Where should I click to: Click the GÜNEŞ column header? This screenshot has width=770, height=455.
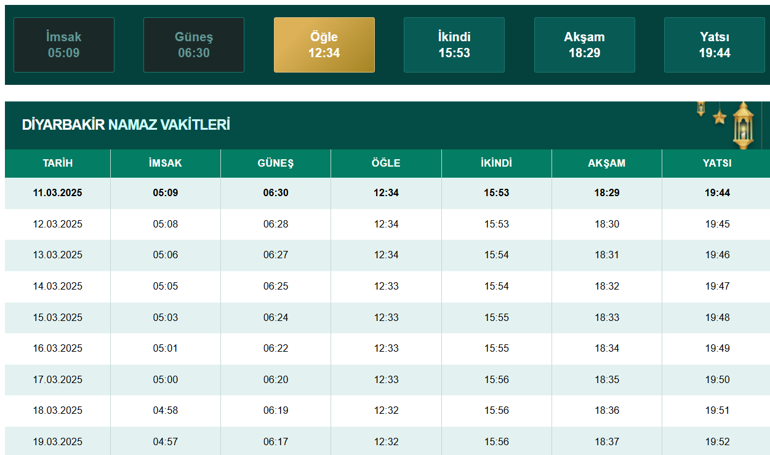point(275,163)
